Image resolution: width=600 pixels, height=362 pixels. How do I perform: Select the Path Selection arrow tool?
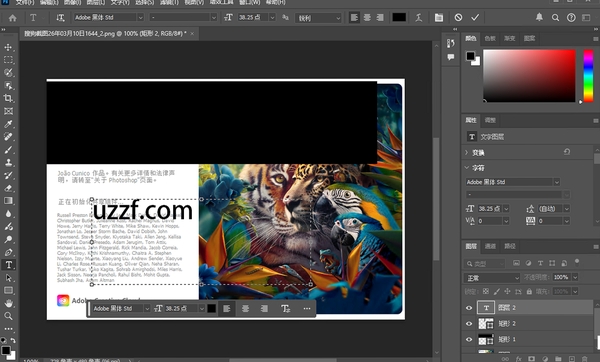pyautogui.click(x=8, y=277)
